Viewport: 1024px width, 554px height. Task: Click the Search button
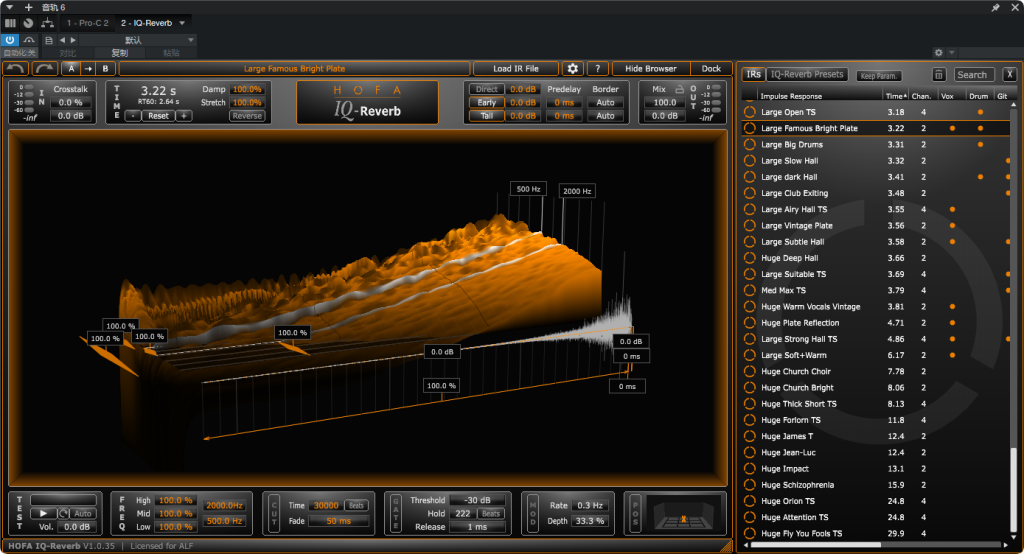[972, 74]
